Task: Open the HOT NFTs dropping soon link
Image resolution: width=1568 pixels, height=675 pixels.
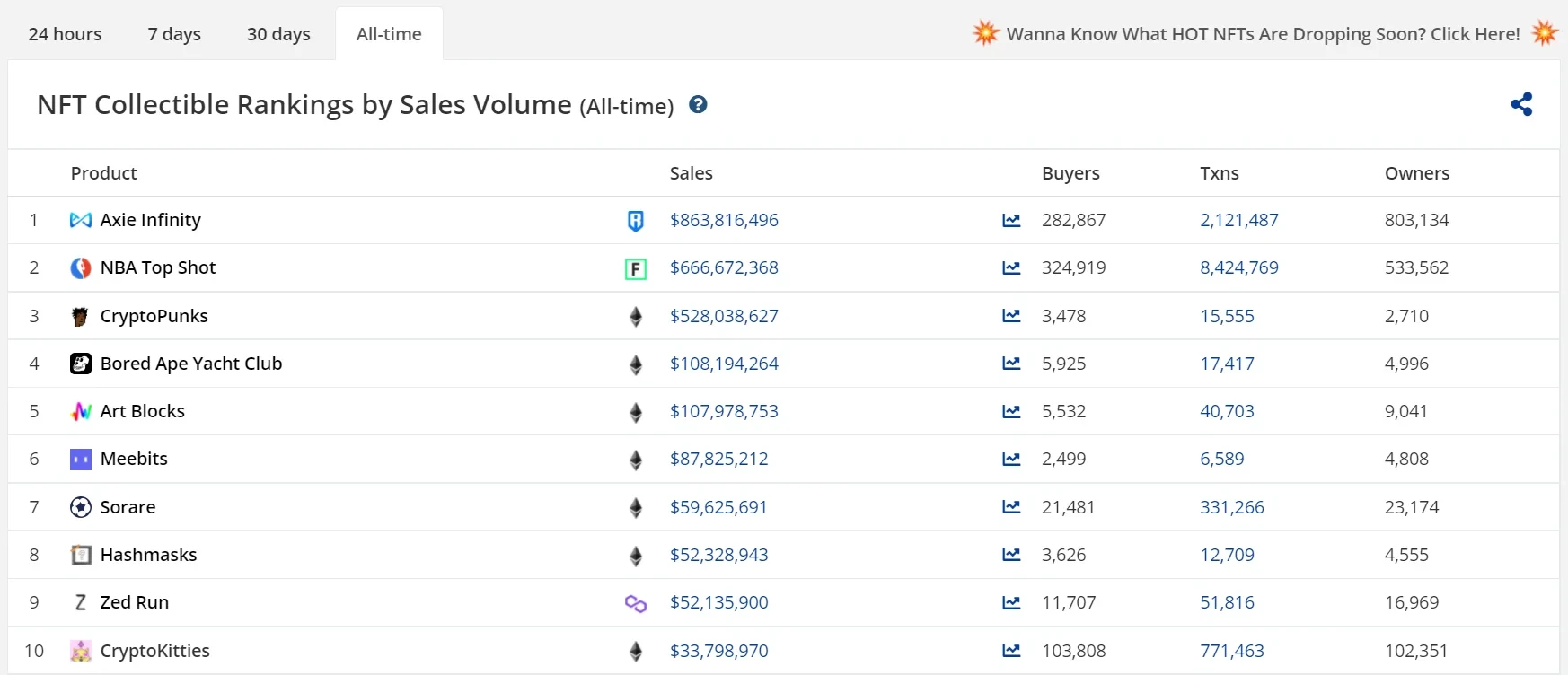Action: [x=1263, y=34]
